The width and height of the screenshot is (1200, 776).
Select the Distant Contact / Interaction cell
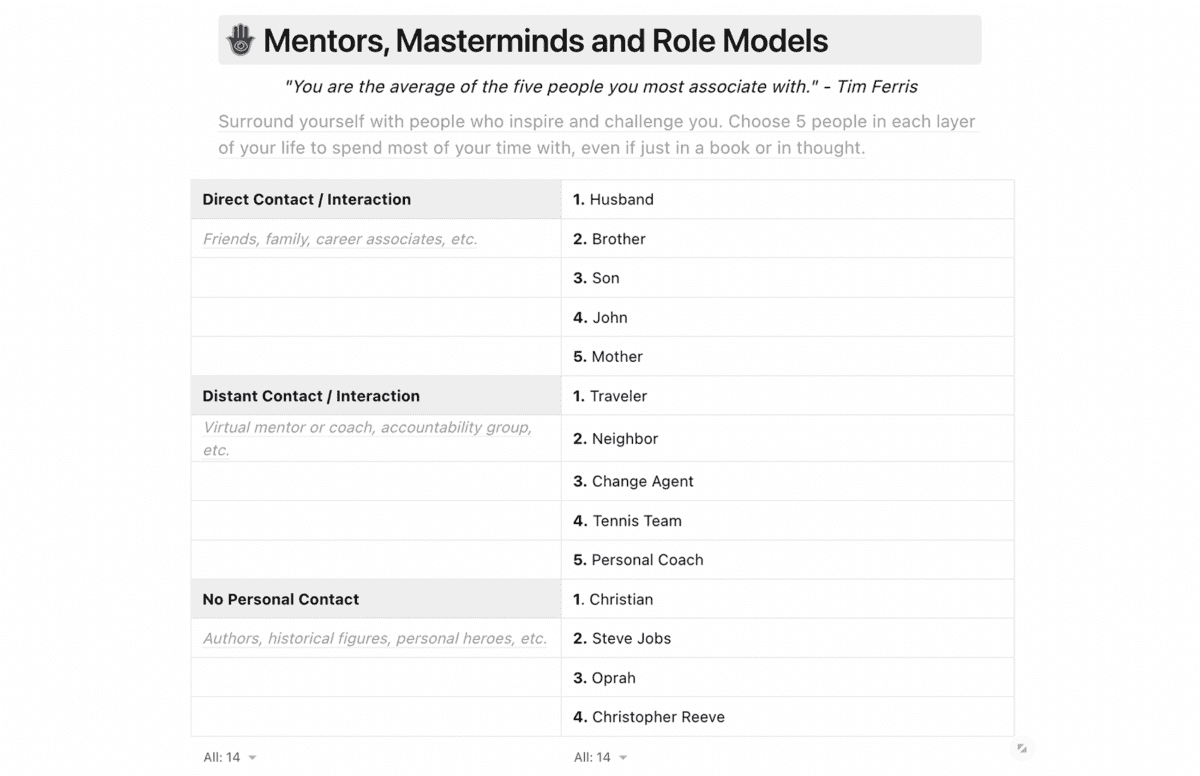pyautogui.click(x=376, y=396)
